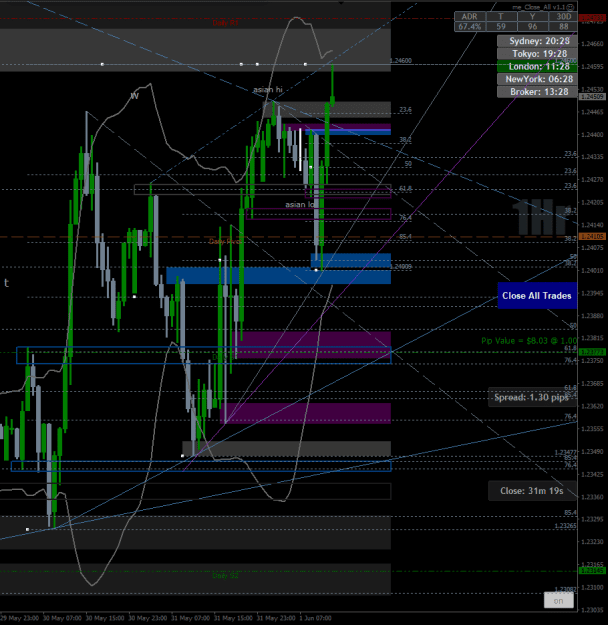Click the Spread: 1.30 pips label

pos(531,397)
